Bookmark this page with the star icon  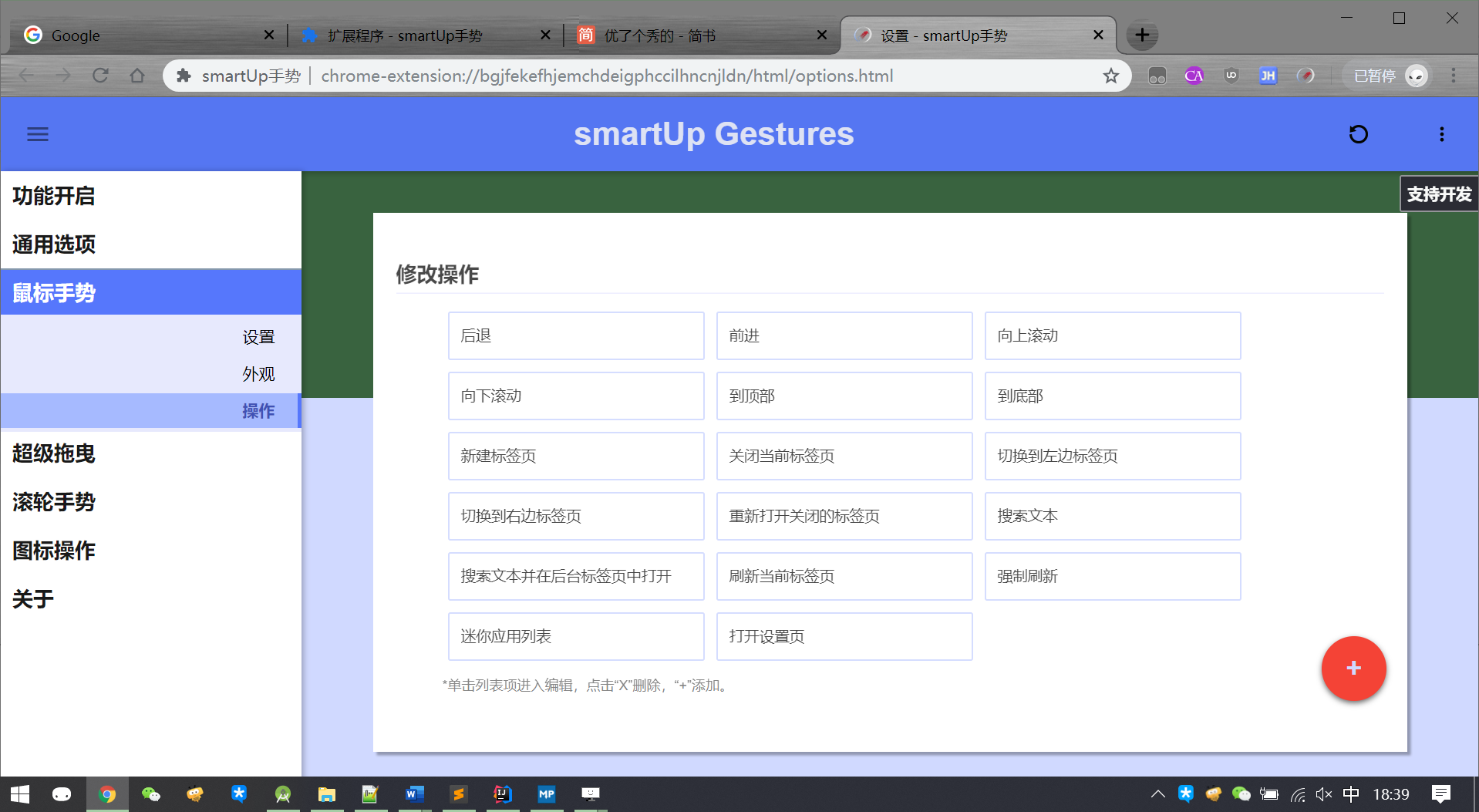[1110, 75]
